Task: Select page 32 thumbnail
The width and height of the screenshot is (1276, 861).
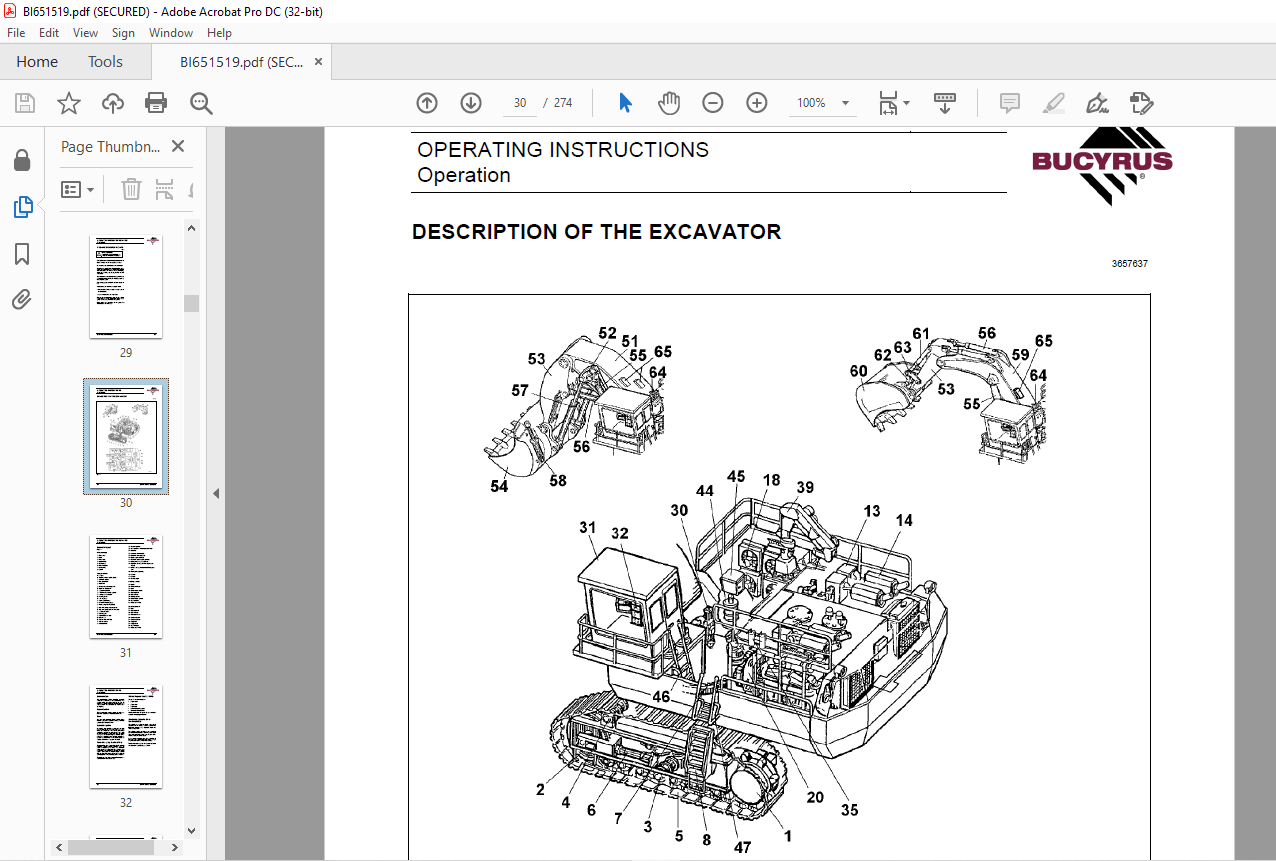Action: tap(126, 737)
